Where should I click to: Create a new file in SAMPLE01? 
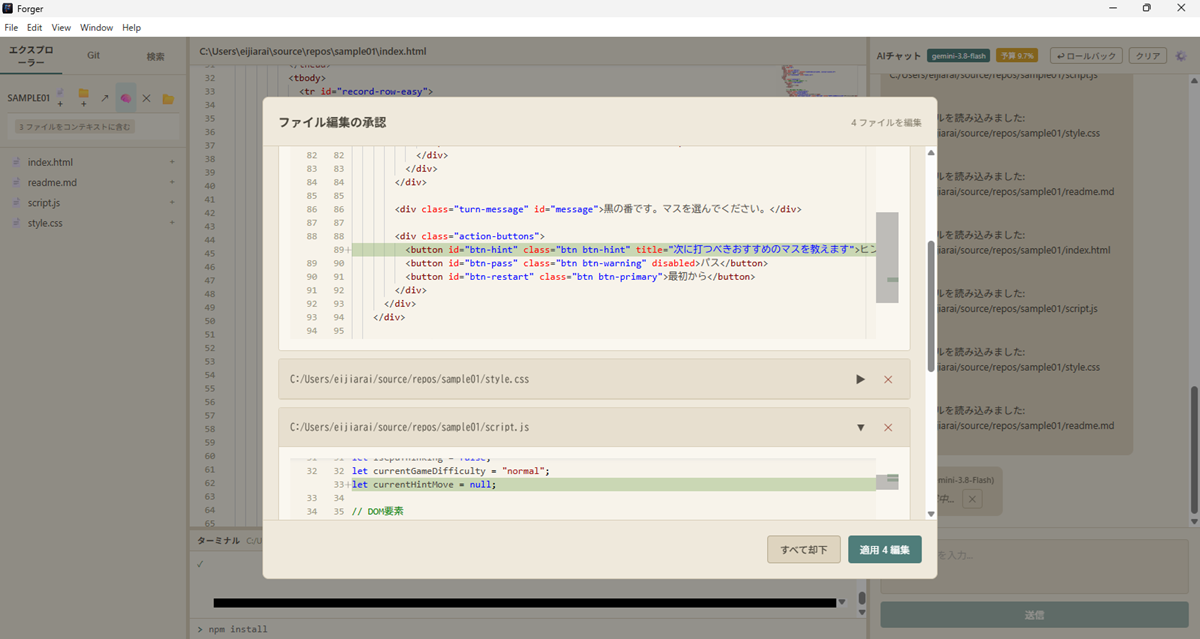pos(62,98)
